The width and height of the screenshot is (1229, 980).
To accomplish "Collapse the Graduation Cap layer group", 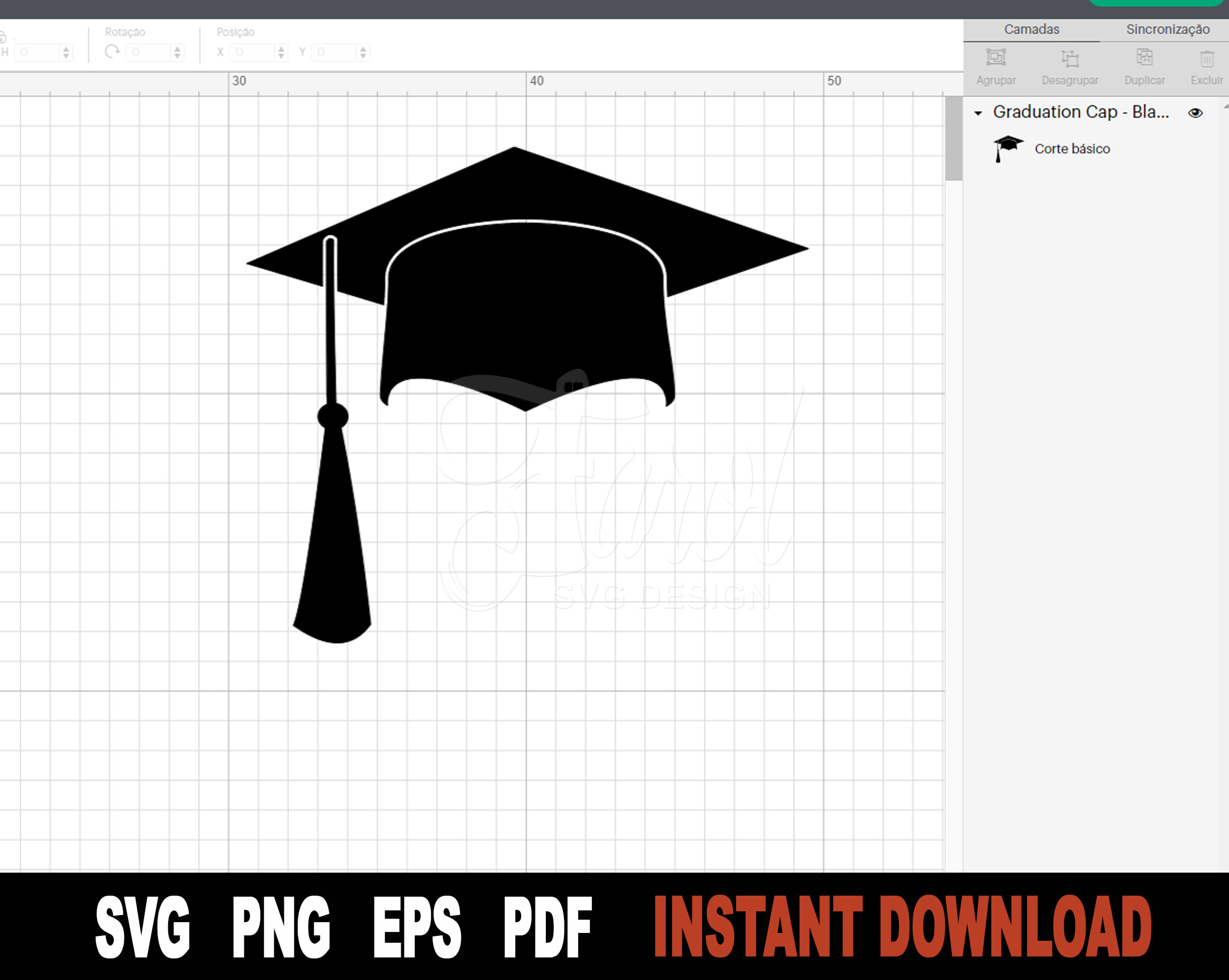I will coord(978,113).
